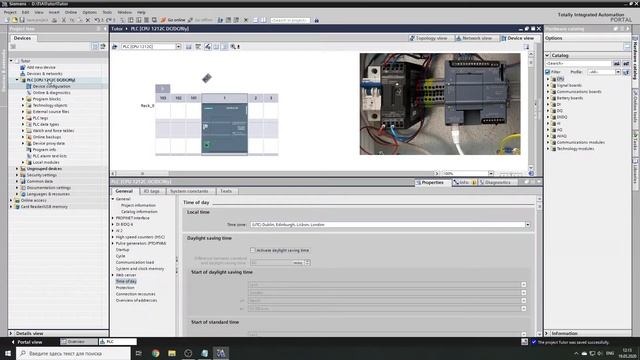Screen dimensions: 640x360
Task: Expand Web server in properties tree
Action: (113, 275)
